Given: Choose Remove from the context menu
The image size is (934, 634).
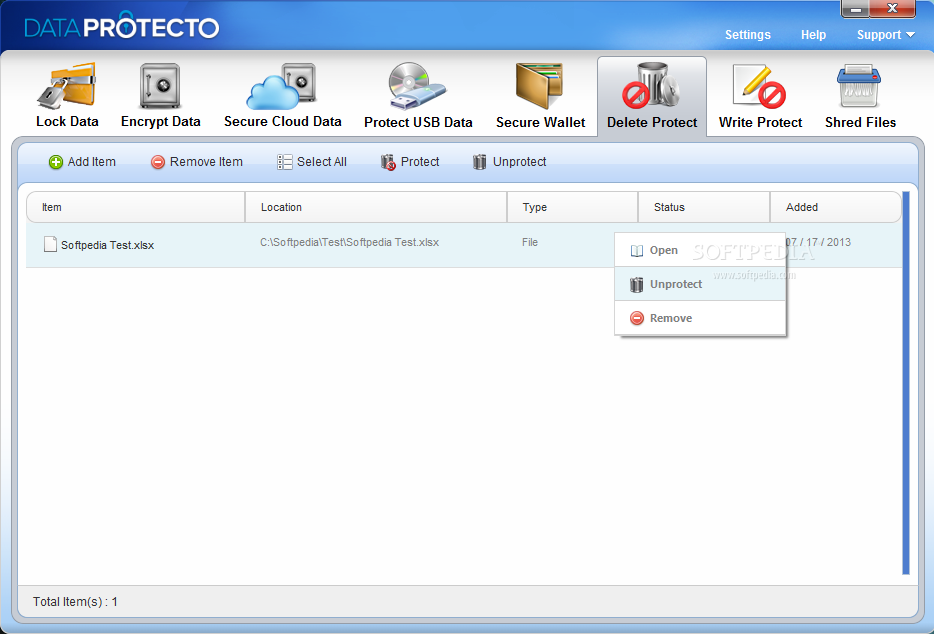Looking at the screenshot, I should tap(700, 318).
